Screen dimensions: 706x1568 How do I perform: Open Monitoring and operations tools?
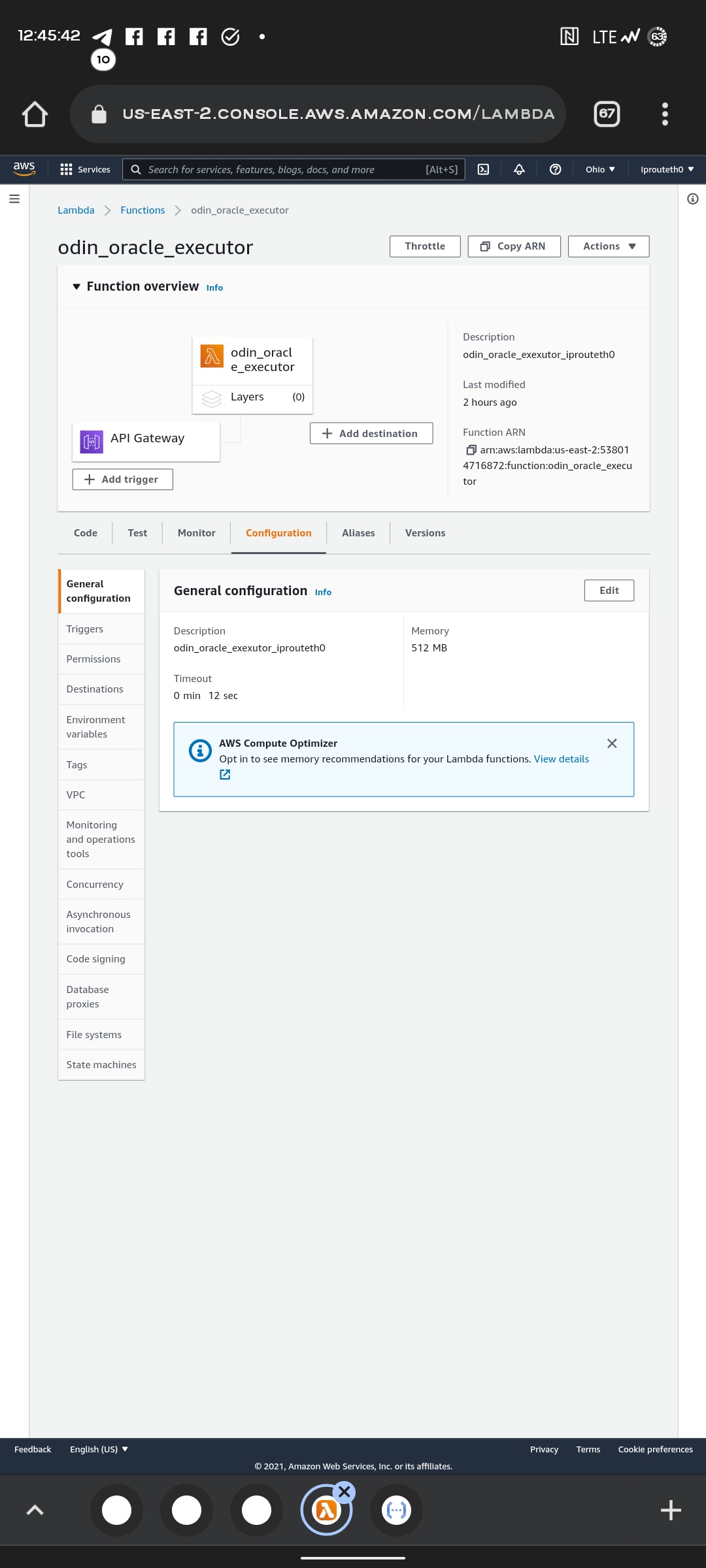pos(101,840)
